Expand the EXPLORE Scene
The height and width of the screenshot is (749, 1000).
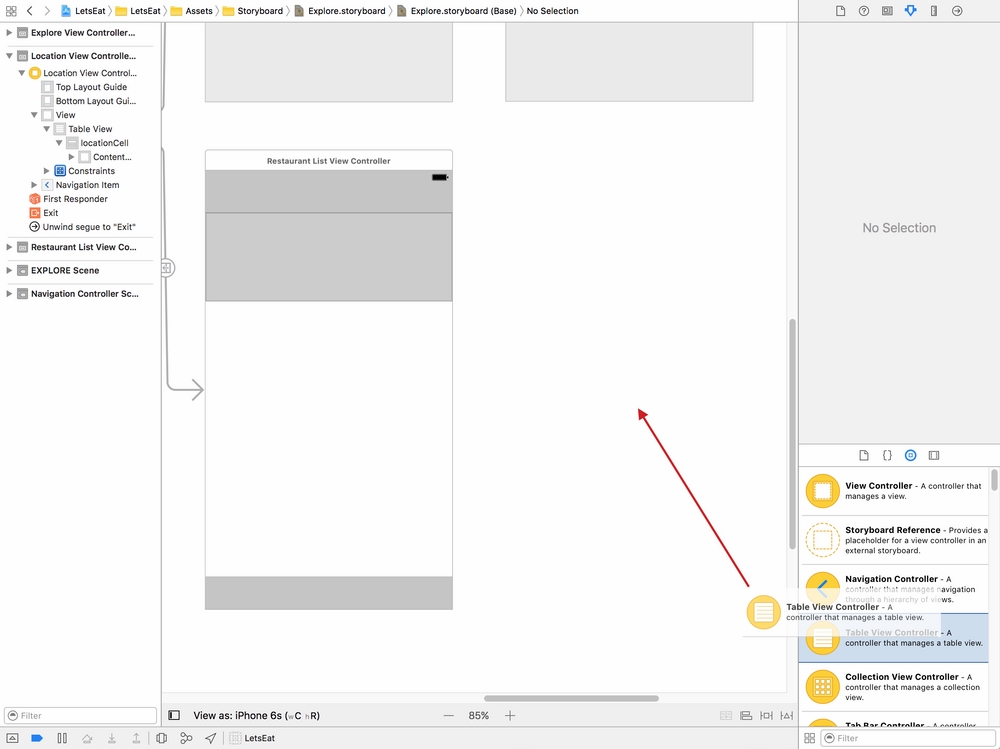9,271
